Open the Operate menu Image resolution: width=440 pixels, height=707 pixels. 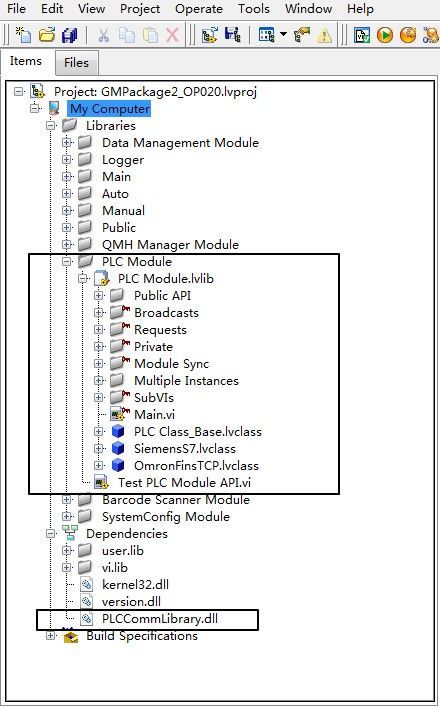pyautogui.click(x=199, y=9)
